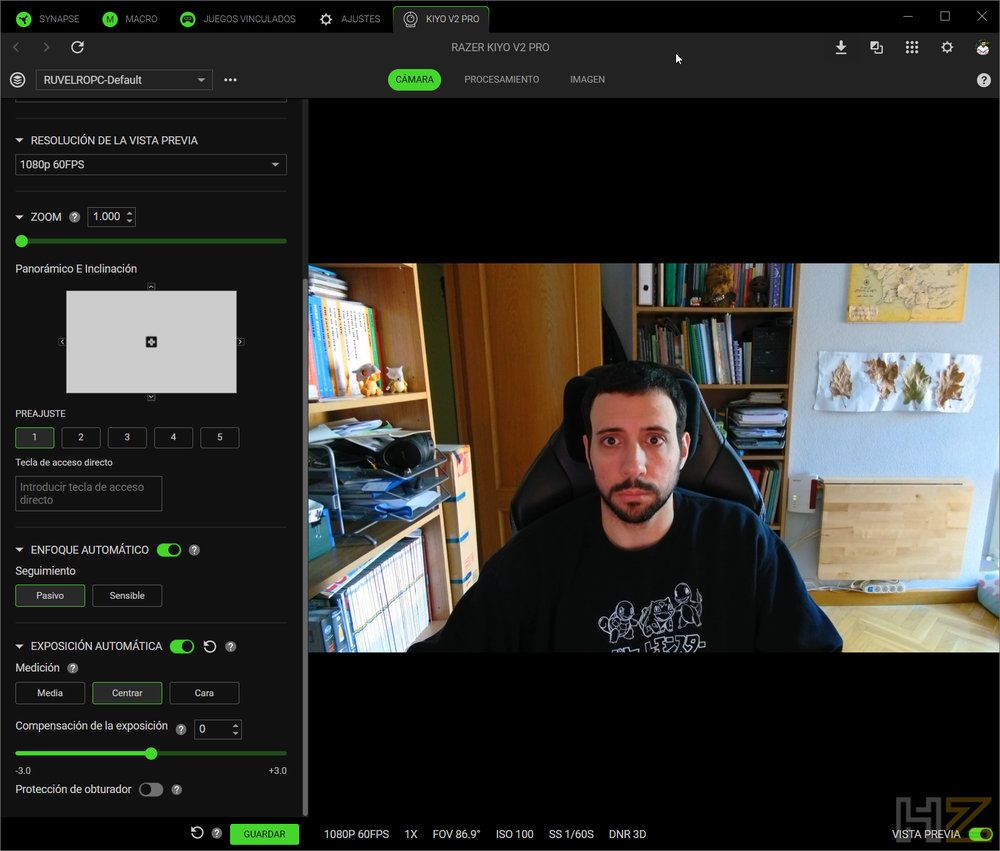
Task: Select the CÁMARA tab
Action: 415,80
